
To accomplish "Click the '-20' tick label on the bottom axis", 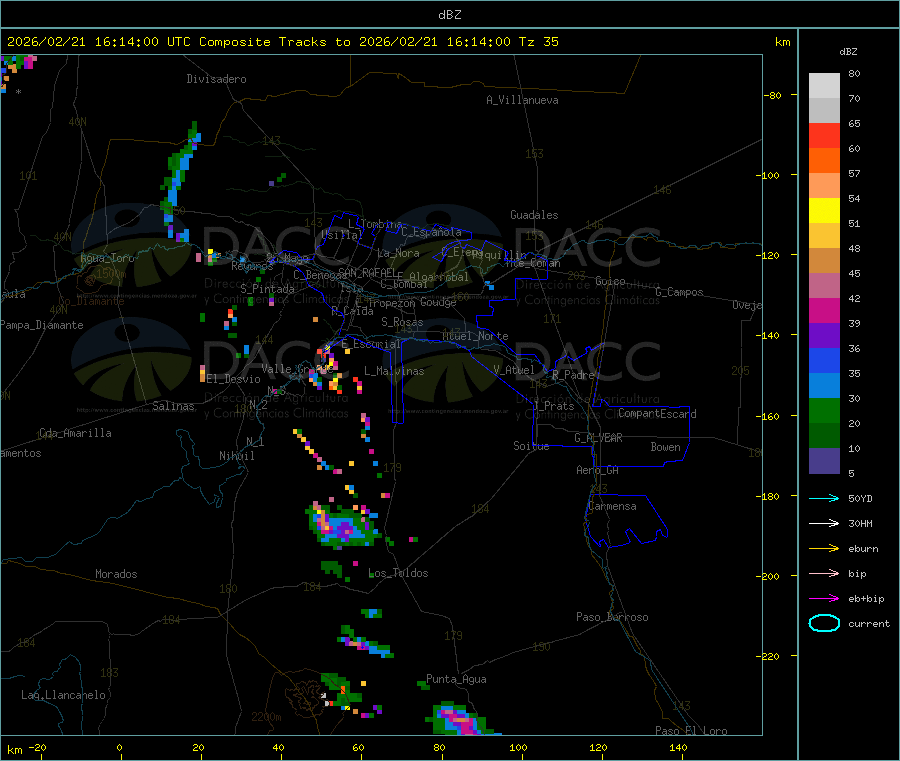I will coord(37,747).
